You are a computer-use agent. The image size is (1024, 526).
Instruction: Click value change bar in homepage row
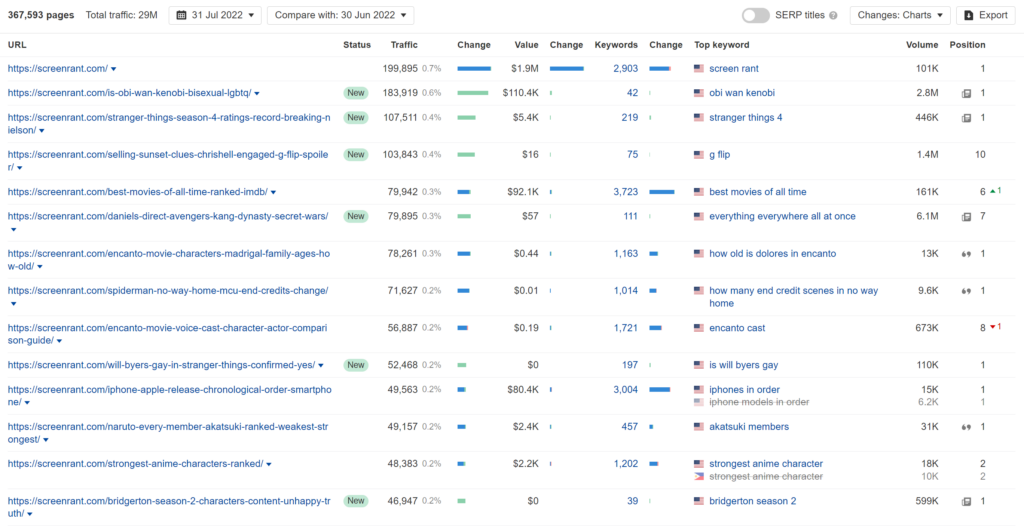[567, 69]
